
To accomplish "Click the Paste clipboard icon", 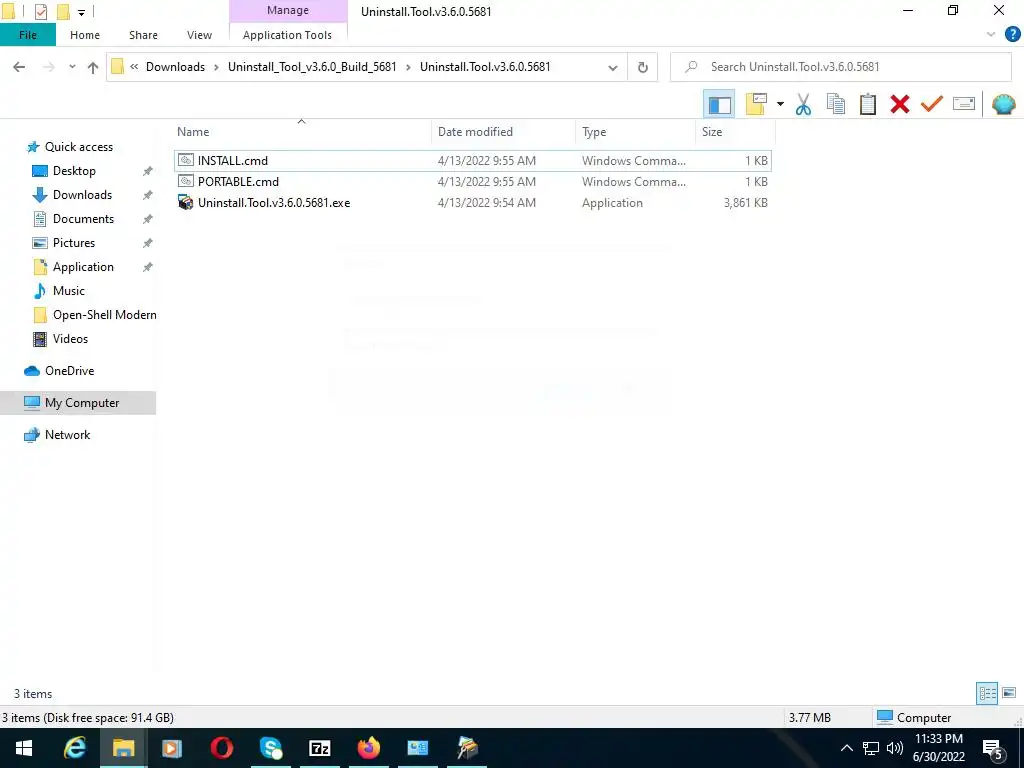I will tap(868, 104).
